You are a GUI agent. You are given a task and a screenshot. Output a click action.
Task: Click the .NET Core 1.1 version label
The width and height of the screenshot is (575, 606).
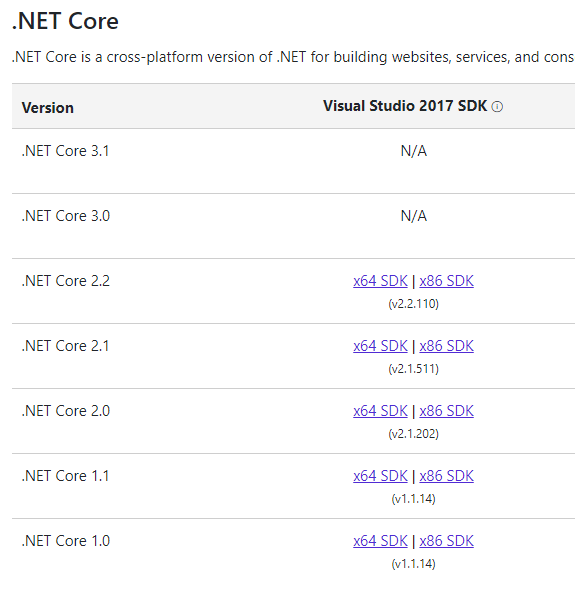66,475
